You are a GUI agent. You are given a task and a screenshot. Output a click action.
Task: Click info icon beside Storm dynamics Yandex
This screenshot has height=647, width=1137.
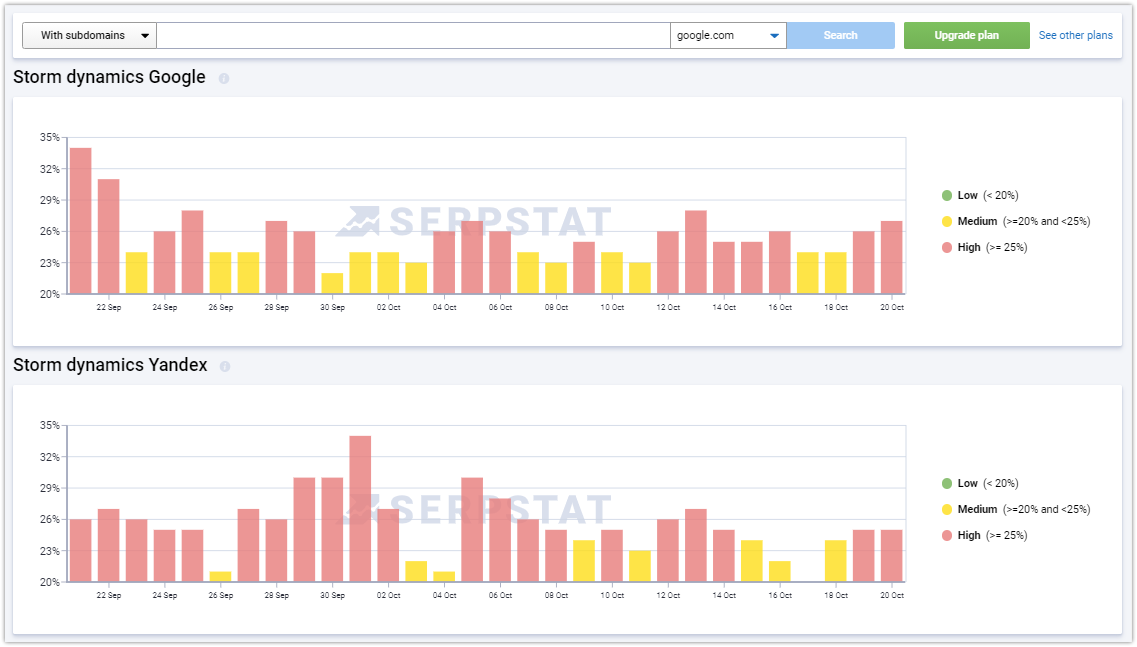pyautogui.click(x=225, y=366)
